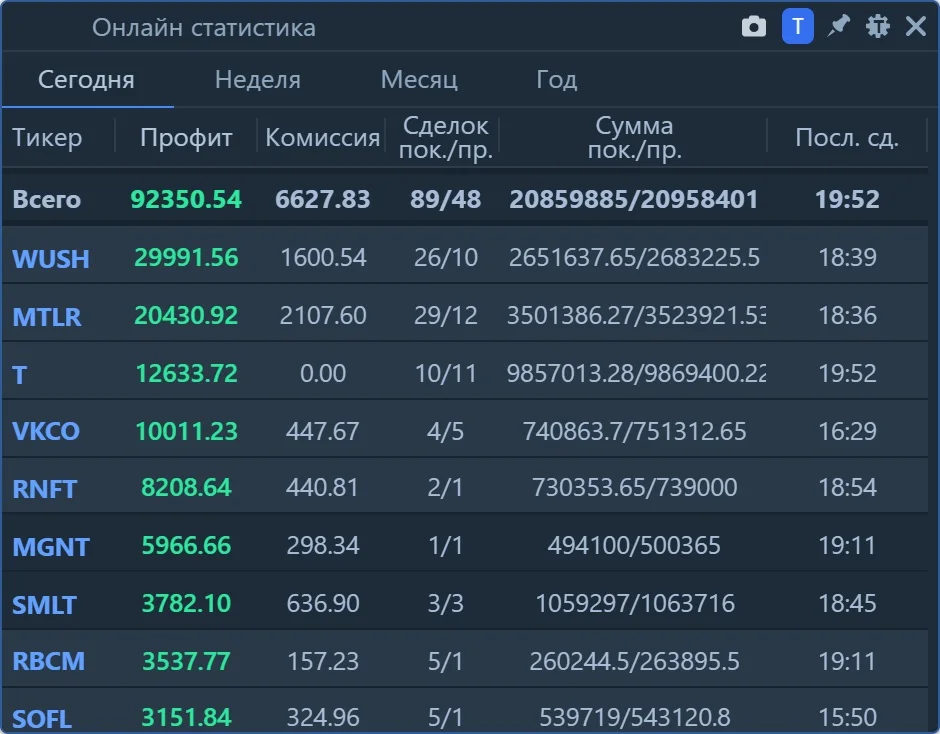The width and height of the screenshot is (940, 734).
Task: Toggle the blue T button
Action: point(797,26)
